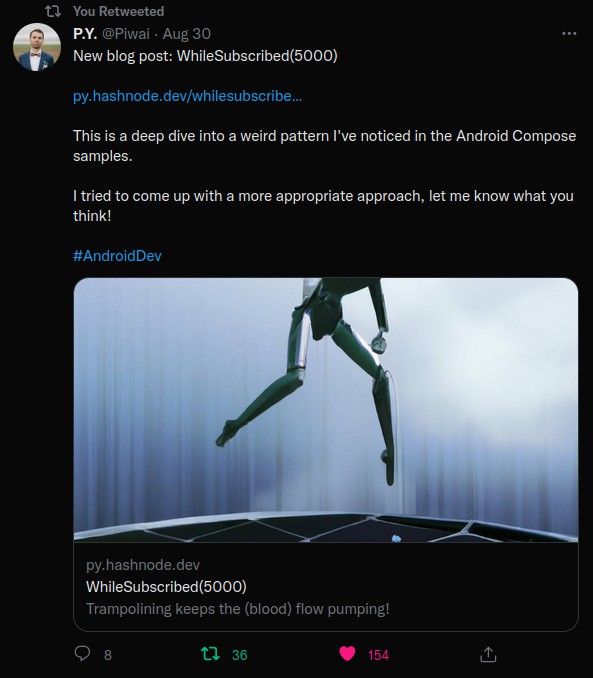Image resolution: width=593 pixels, height=678 pixels.
Task: Click the 36 retweets count
Action: click(239, 655)
